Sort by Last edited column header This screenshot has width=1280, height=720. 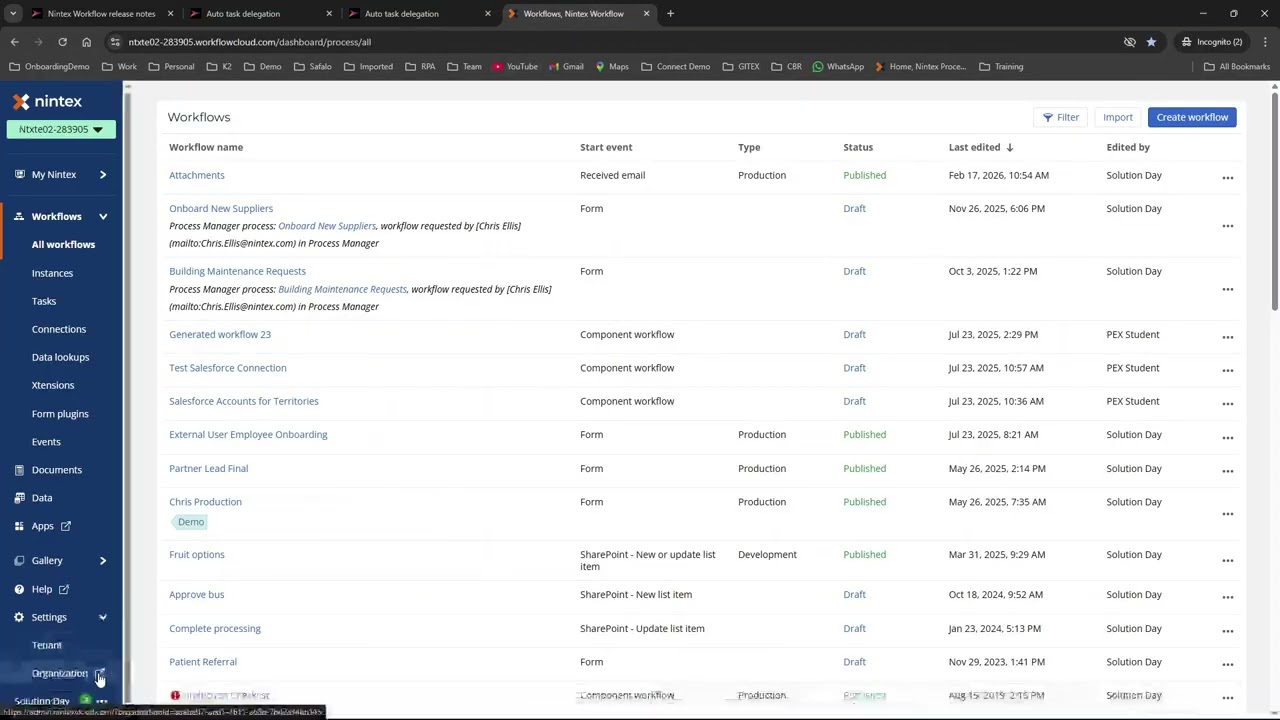981,147
